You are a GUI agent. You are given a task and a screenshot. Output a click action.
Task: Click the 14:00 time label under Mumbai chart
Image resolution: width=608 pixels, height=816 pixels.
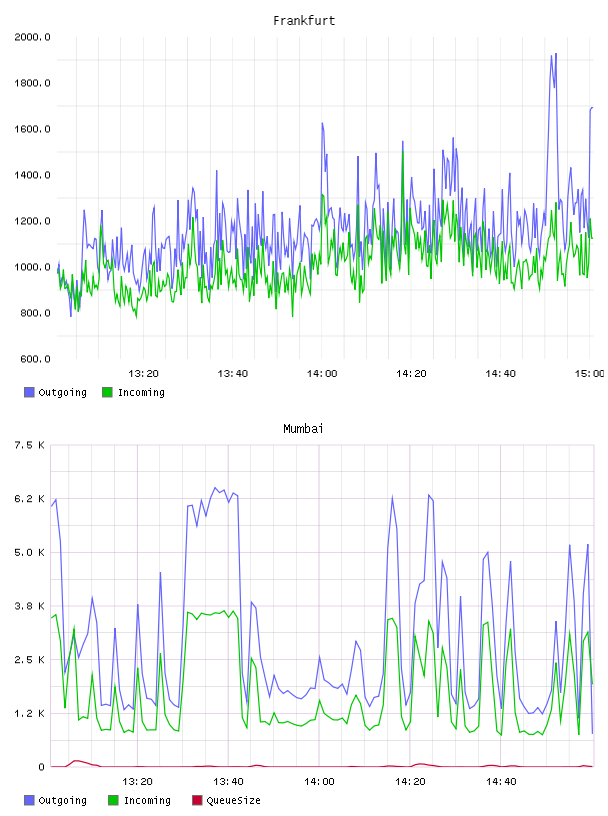[x=319, y=782]
